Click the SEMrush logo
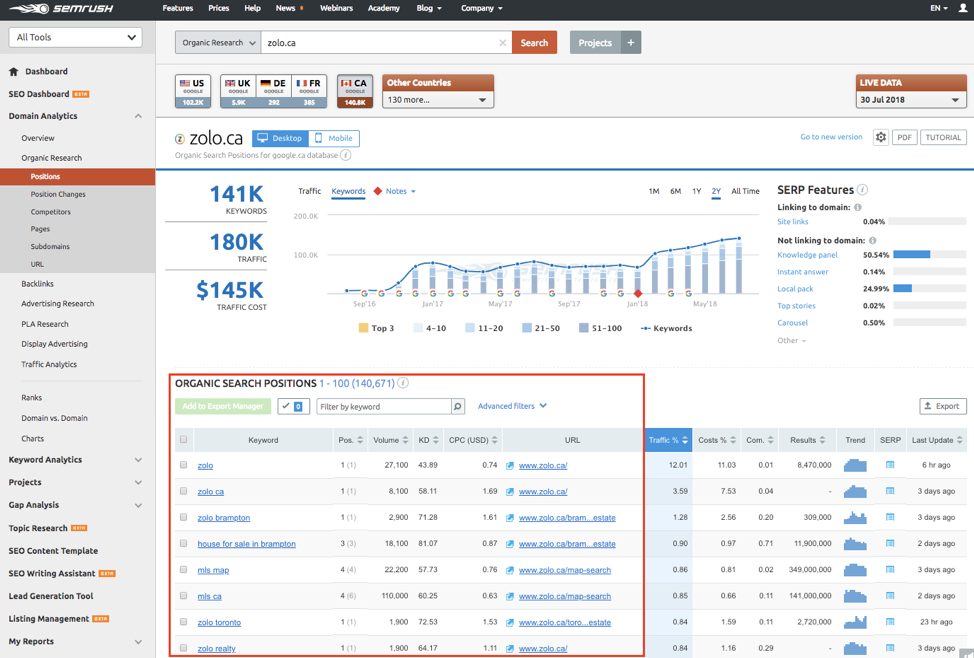Image resolution: width=974 pixels, height=658 pixels. [x=61, y=9]
